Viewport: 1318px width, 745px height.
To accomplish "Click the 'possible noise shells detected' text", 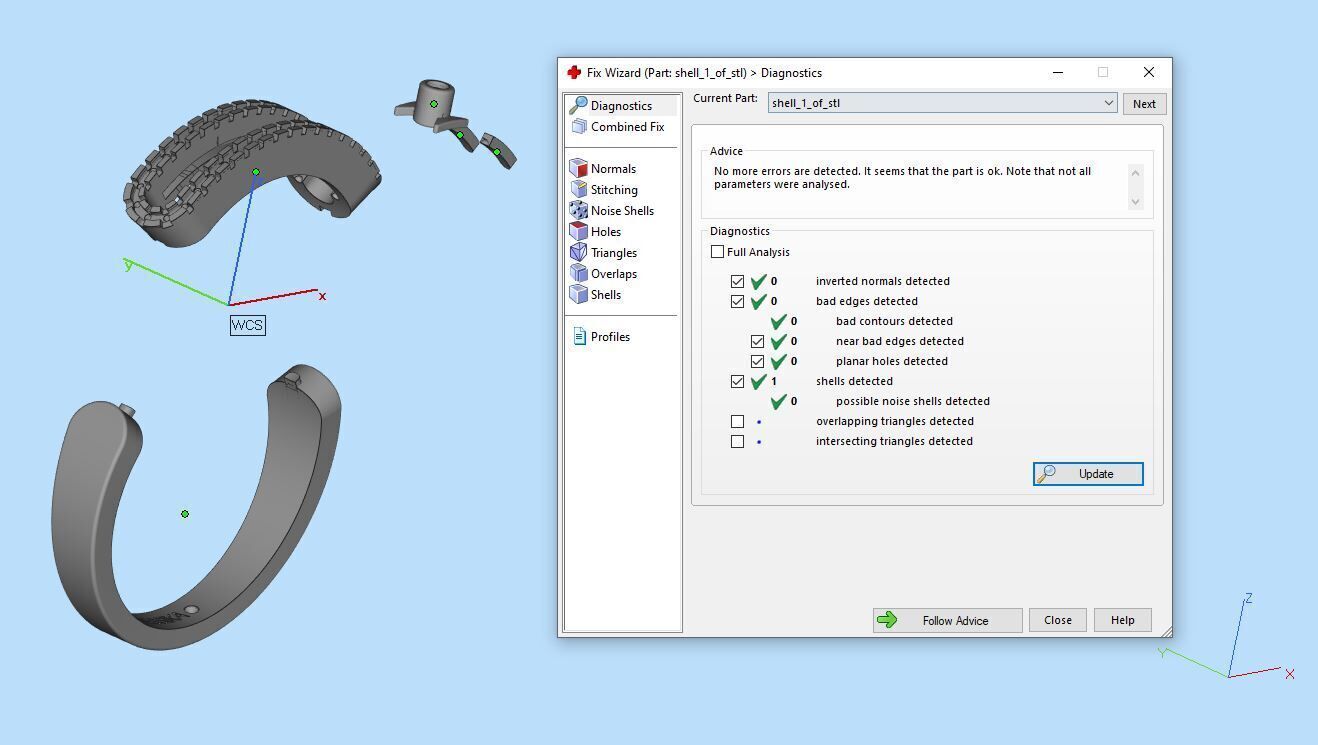I will coord(913,401).
